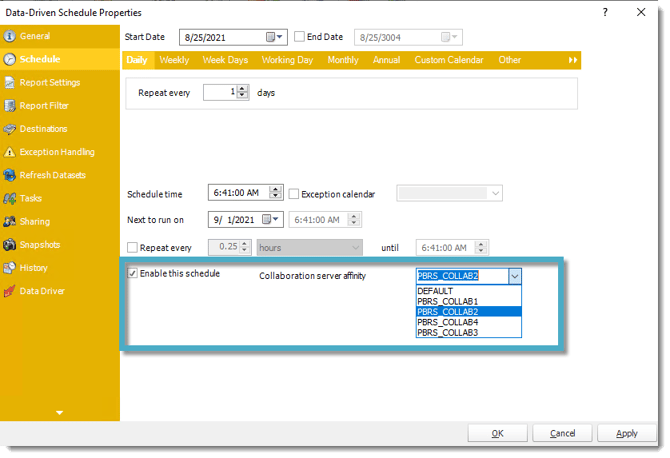Click the until time stepper
This screenshot has height=458, width=670.
click(481, 247)
